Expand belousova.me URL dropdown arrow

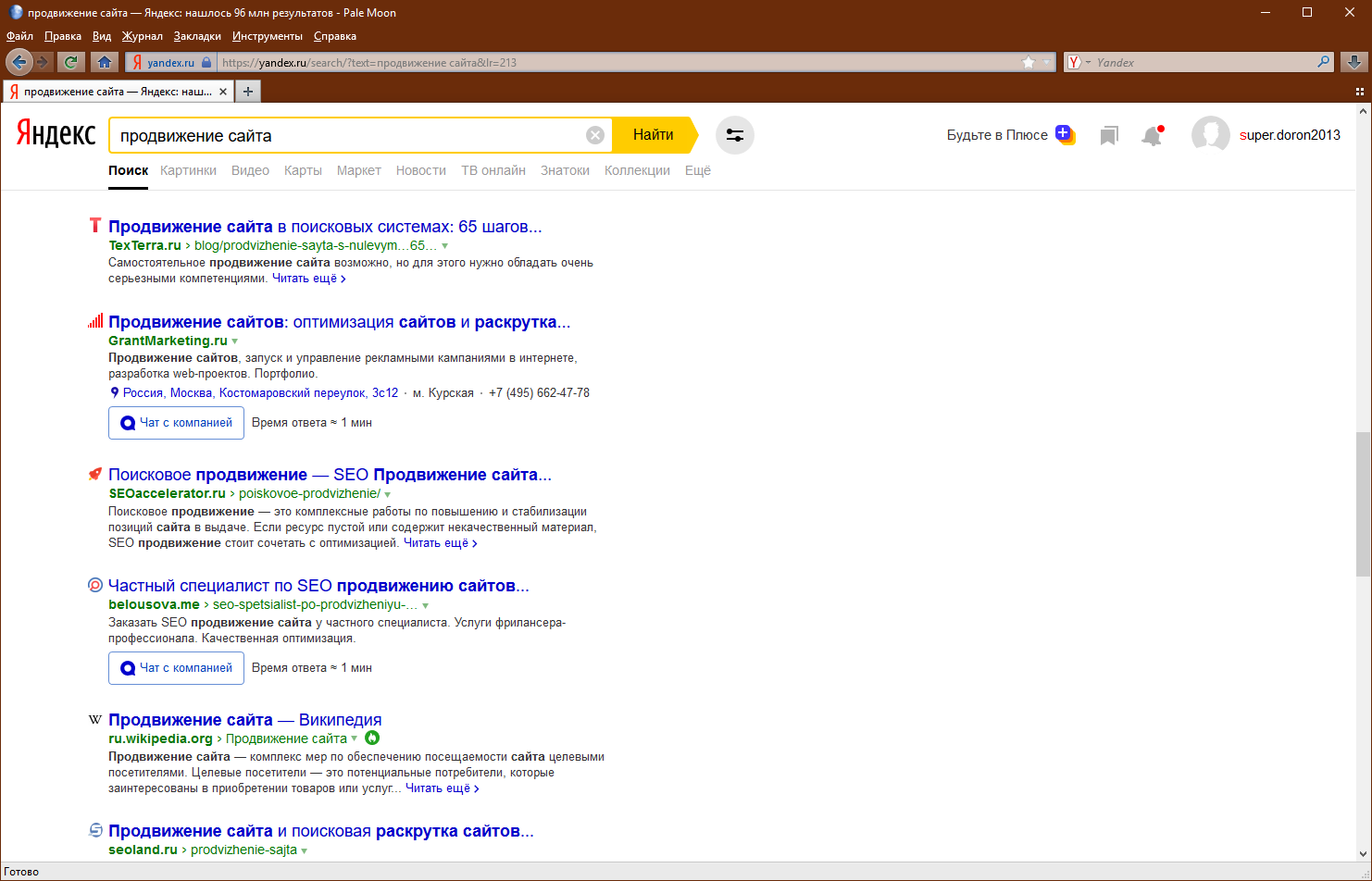click(426, 605)
